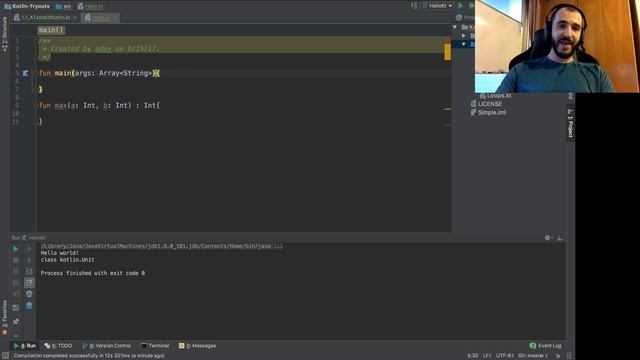Viewport: 640px width, 360px height.
Task: Click the print icon in Run console
Action: (29, 294)
